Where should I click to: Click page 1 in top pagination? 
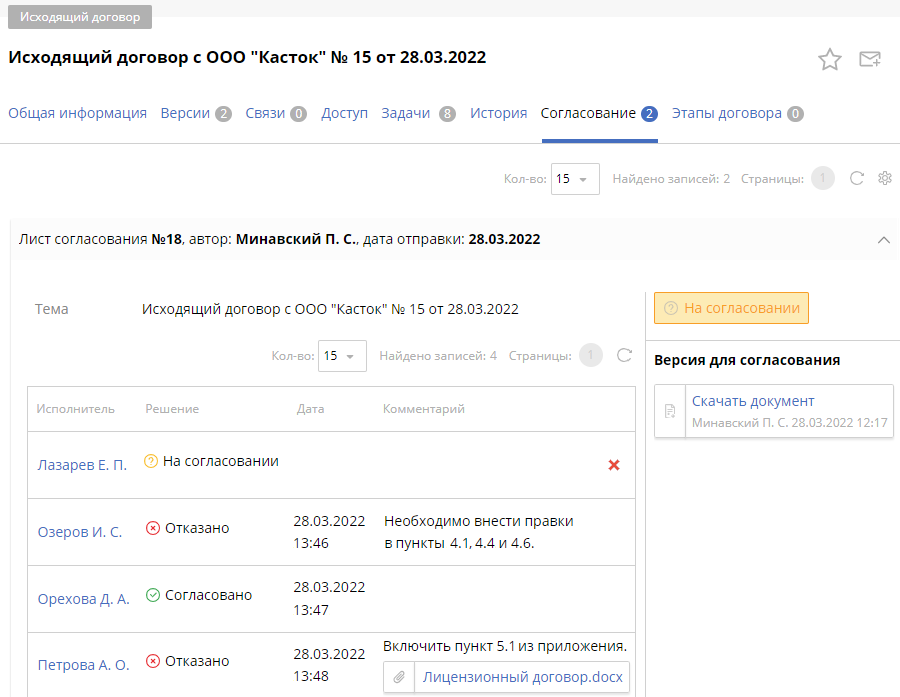822,179
